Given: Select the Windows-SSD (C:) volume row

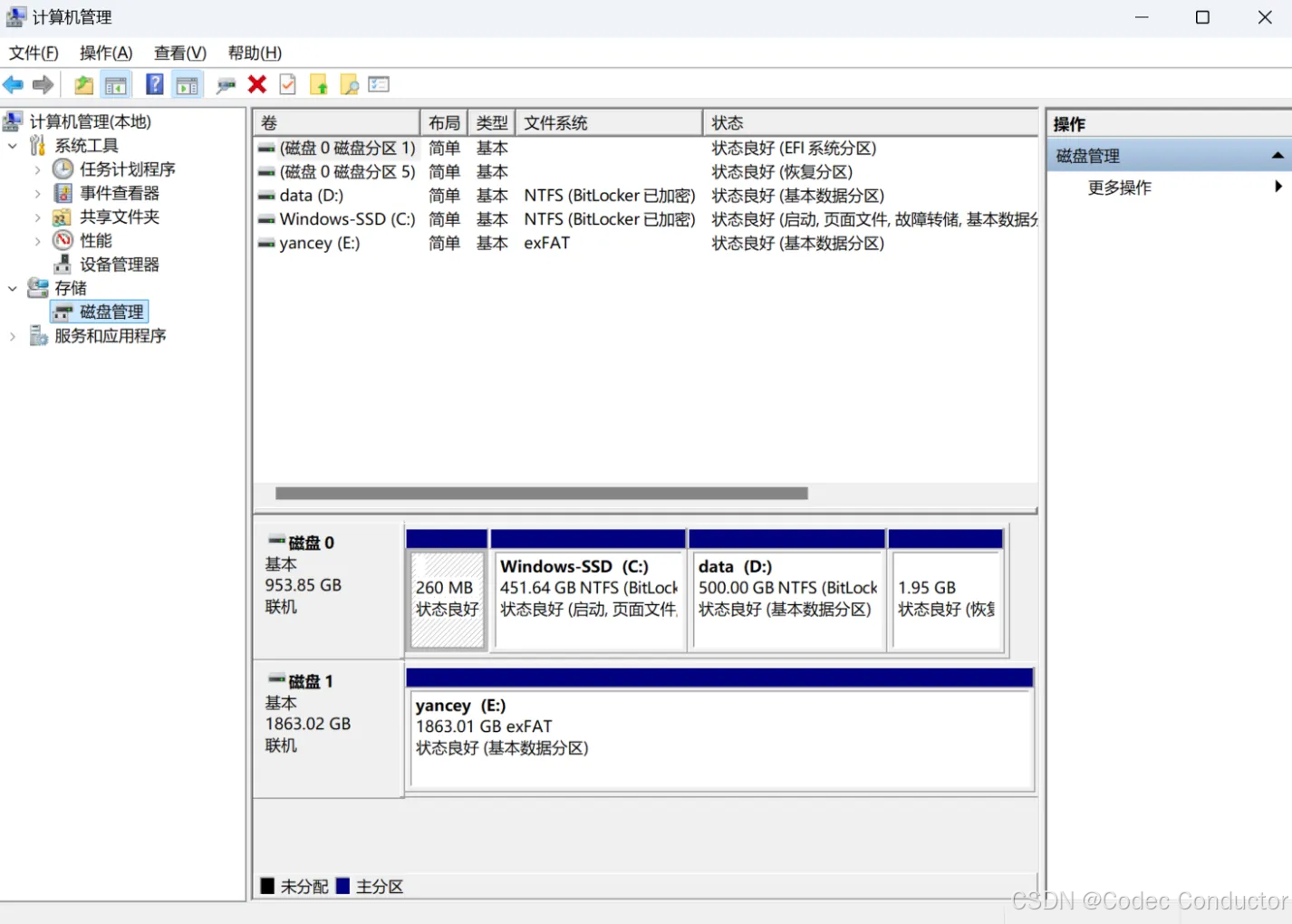Looking at the screenshot, I should point(647,219).
